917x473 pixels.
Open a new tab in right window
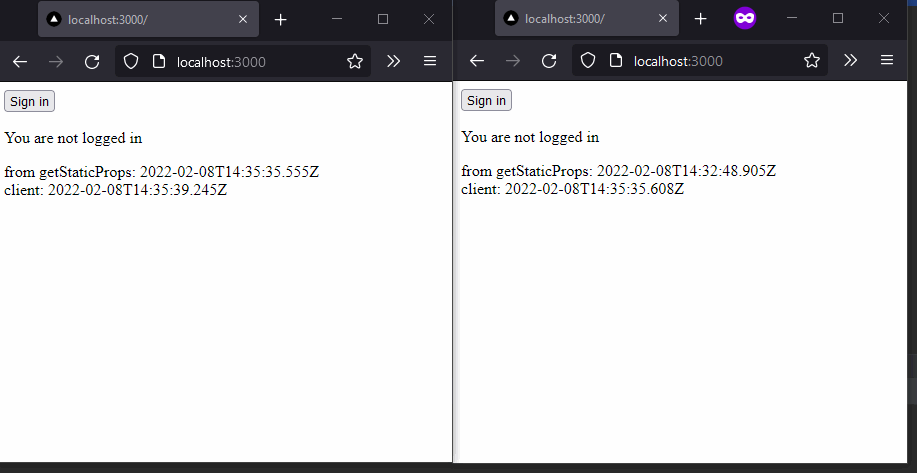tap(700, 19)
